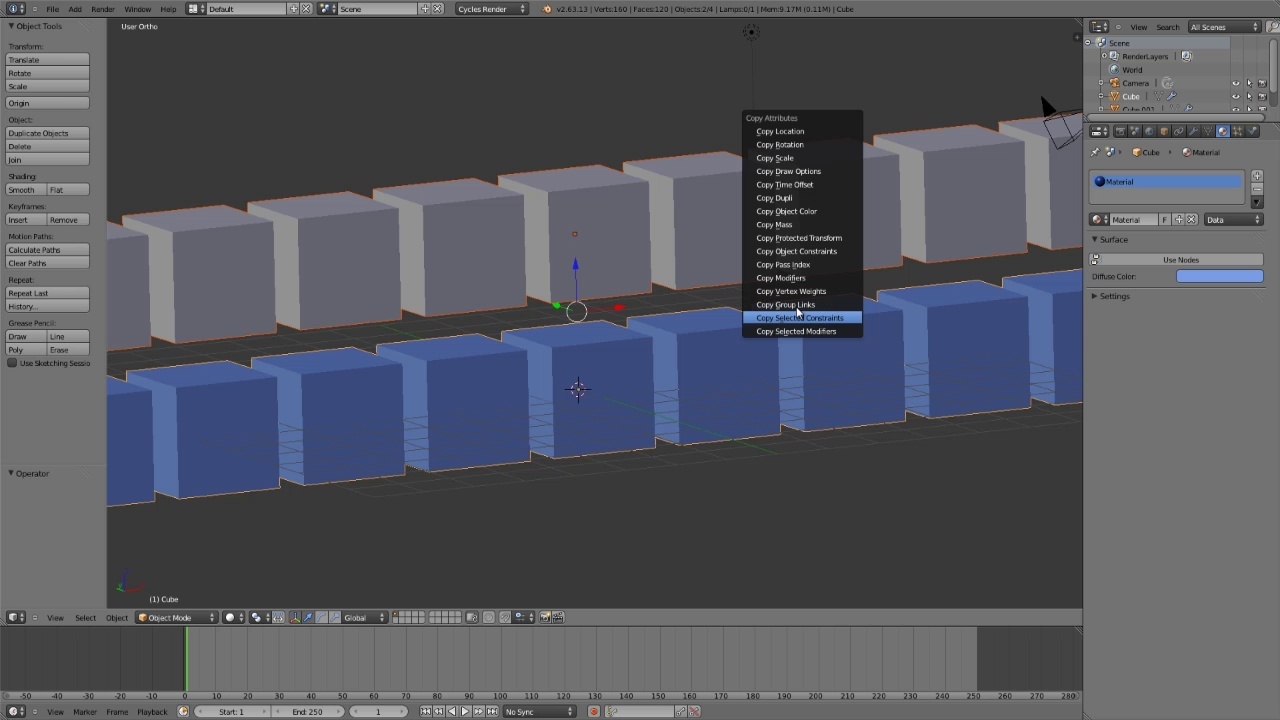Open the Physics properties tab icon

click(x=1253, y=131)
